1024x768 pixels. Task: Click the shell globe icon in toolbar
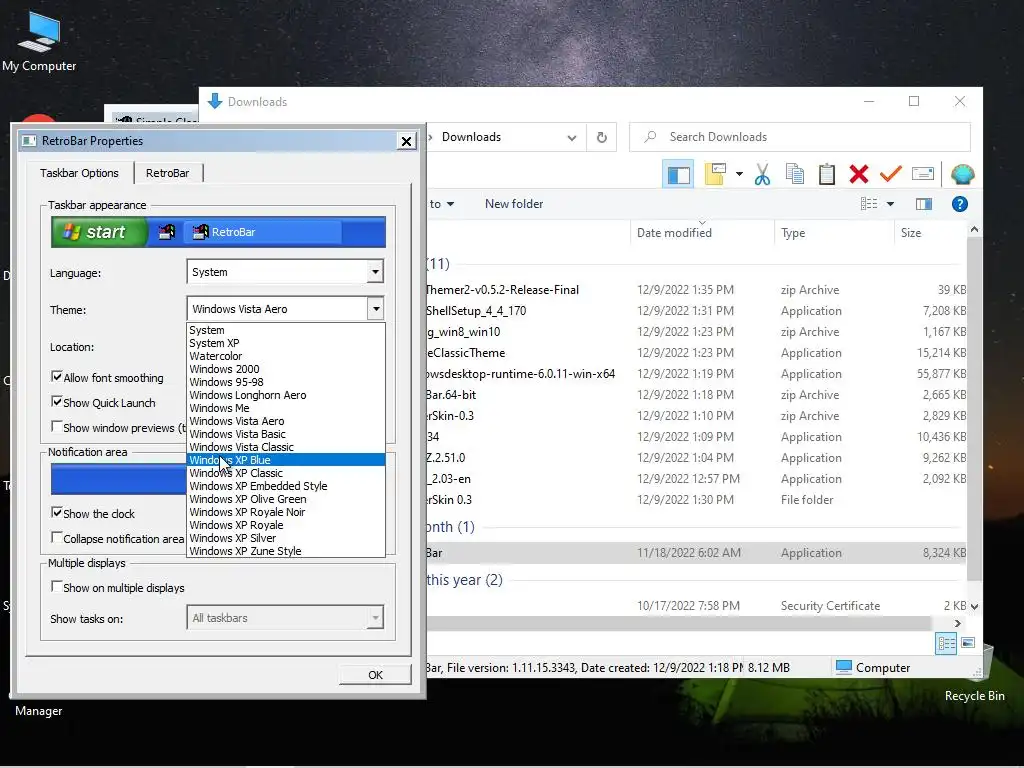[x=962, y=174]
